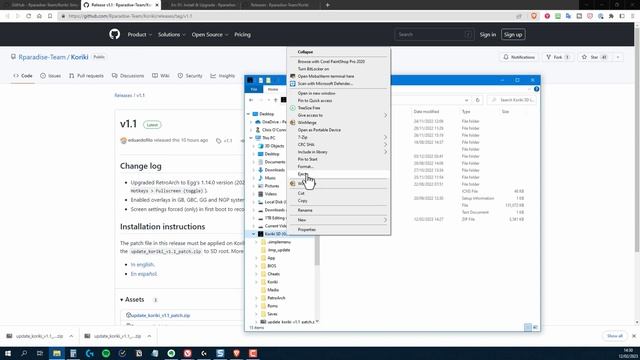This screenshot has width=640, height=360.
Task: Switch to Pull requests tab
Action: 86,76
